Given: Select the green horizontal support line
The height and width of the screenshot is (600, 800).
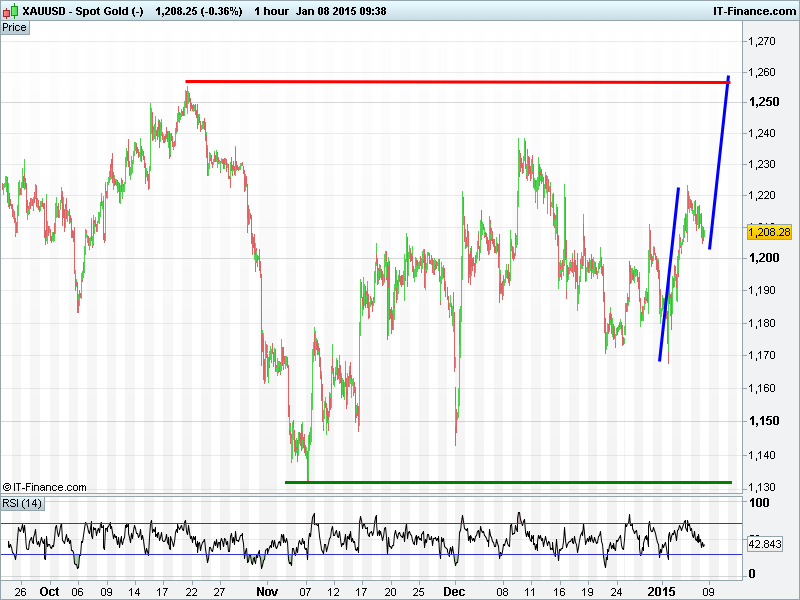Looking at the screenshot, I should [500, 482].
